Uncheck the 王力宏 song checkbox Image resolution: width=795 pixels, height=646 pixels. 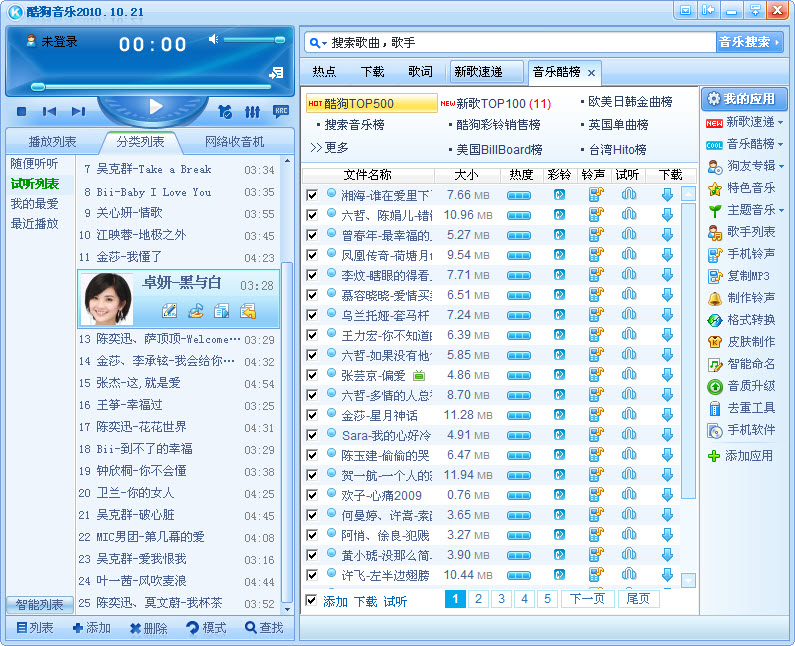tap(312, 335)
